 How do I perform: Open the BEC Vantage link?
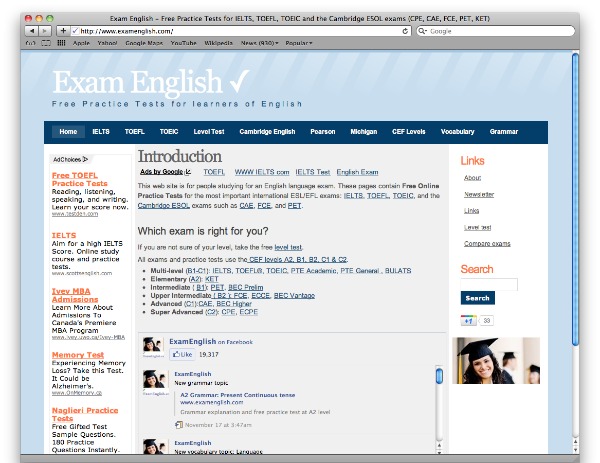tap(294, 295)
